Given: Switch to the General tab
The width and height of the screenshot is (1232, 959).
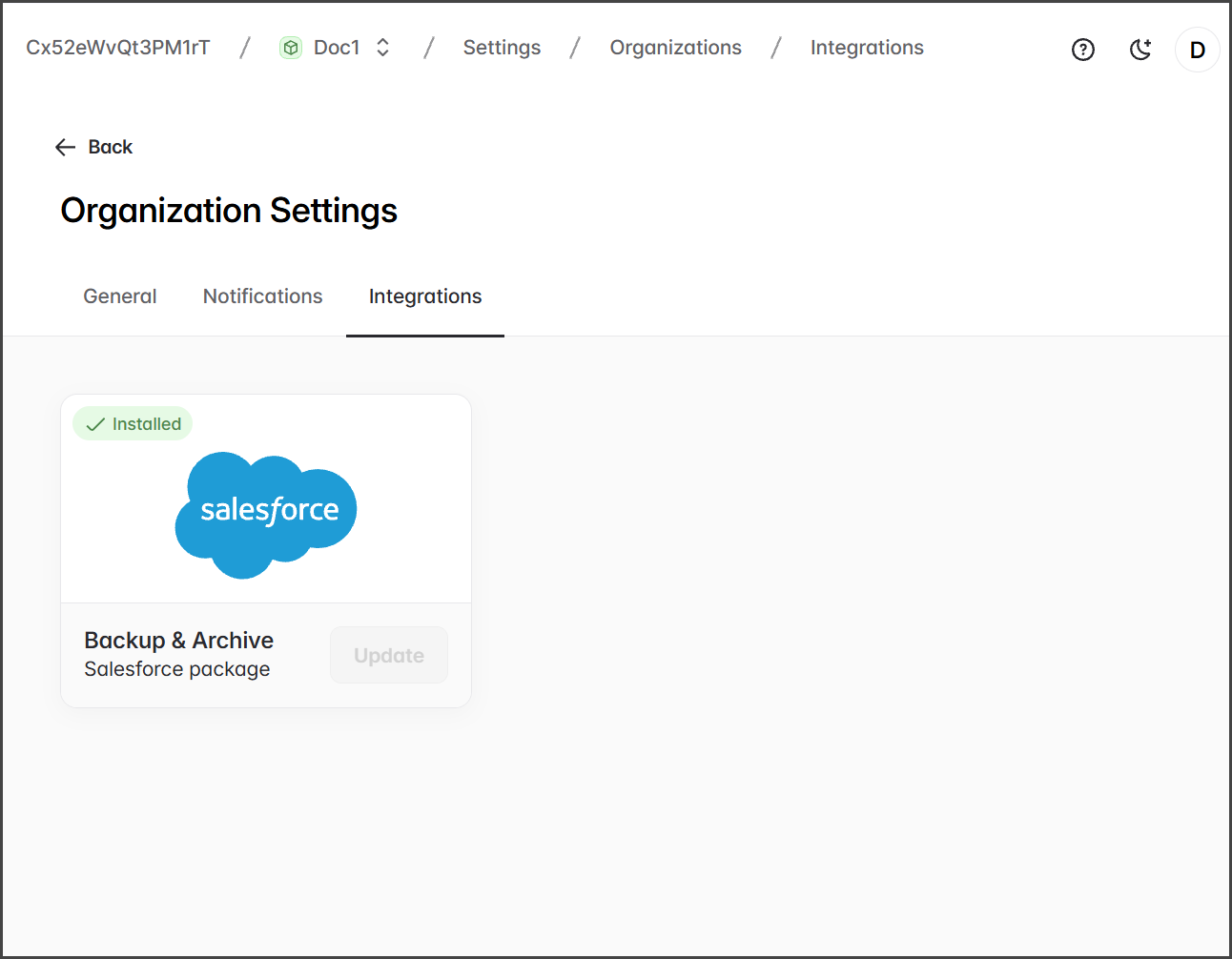Looking at the screenshot, I should tap(120, 296).
